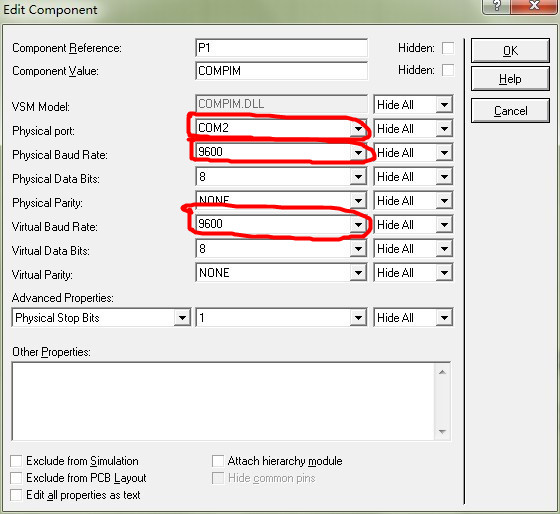
Task: Click the Help button
Action: click(x=510, y=79)
